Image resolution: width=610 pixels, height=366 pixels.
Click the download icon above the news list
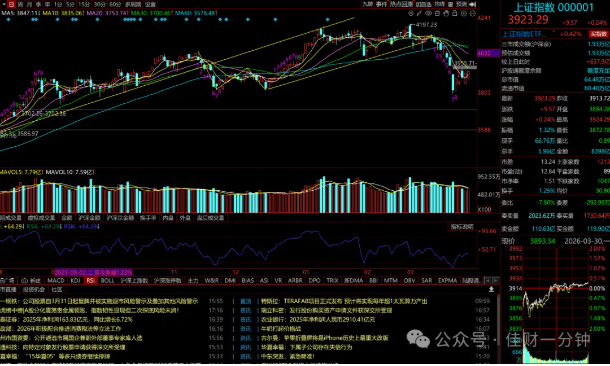(491, 289)
